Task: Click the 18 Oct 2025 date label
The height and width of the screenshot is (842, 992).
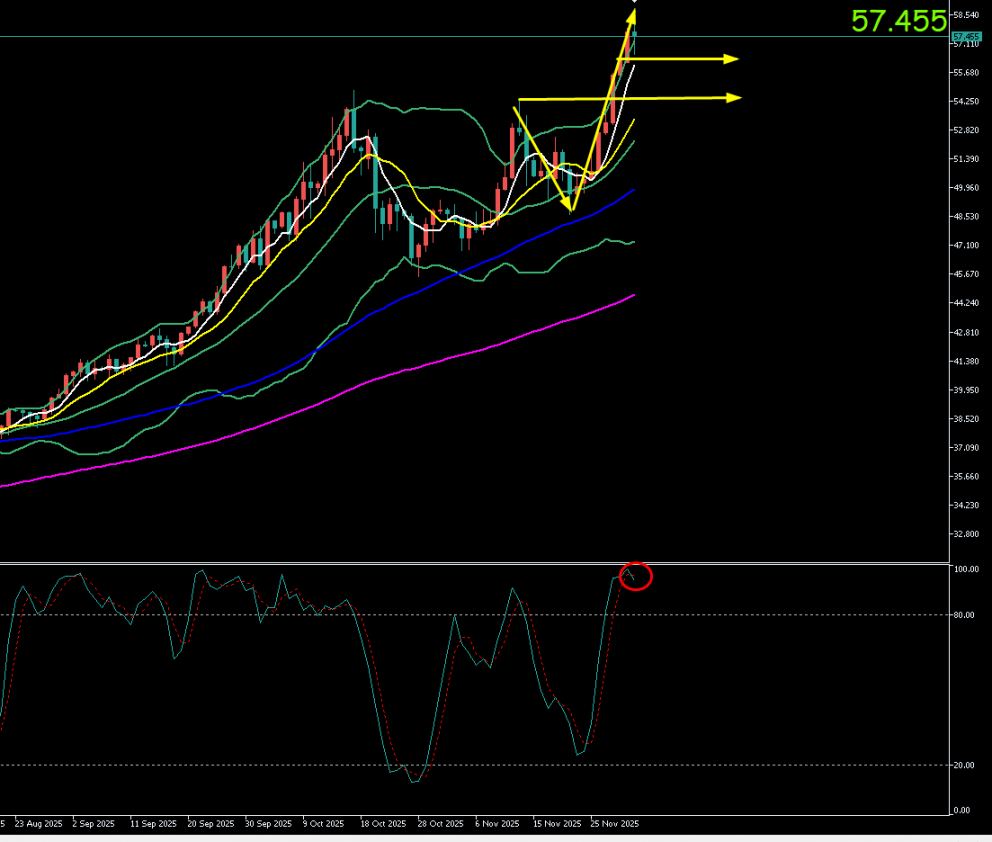Action: tap(382, 824)
